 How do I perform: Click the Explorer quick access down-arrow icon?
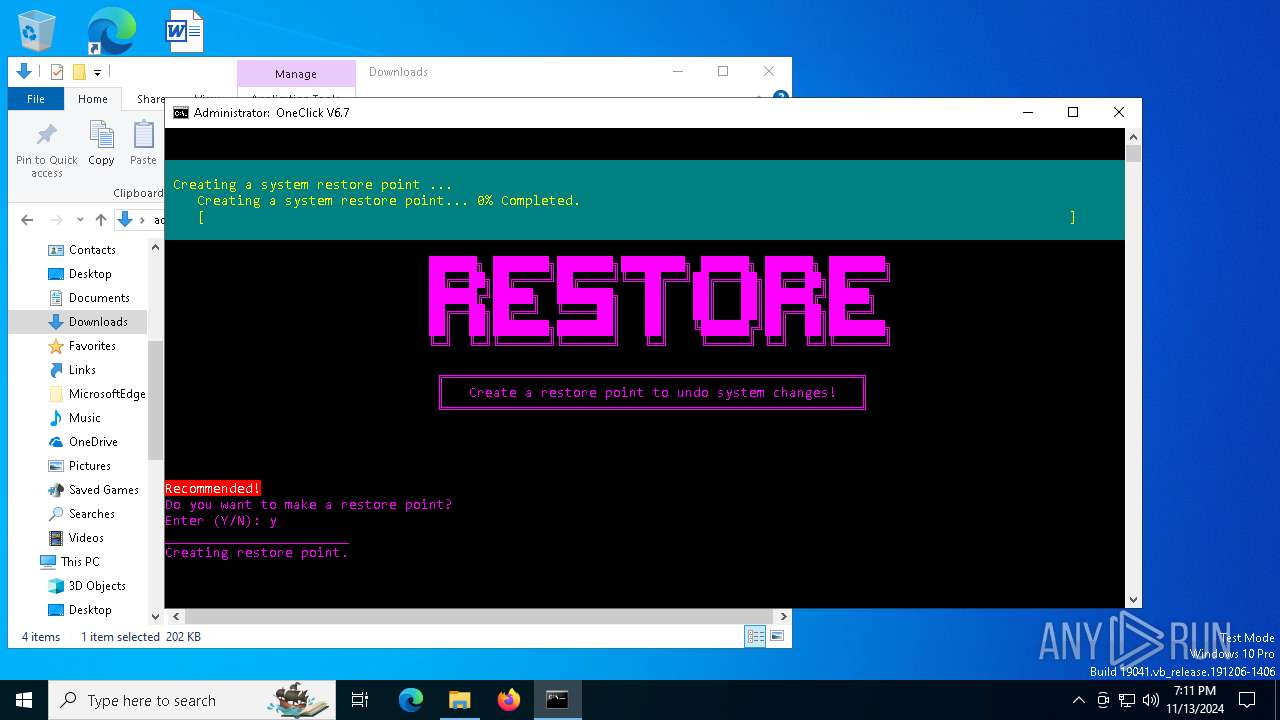pos(24,72)
